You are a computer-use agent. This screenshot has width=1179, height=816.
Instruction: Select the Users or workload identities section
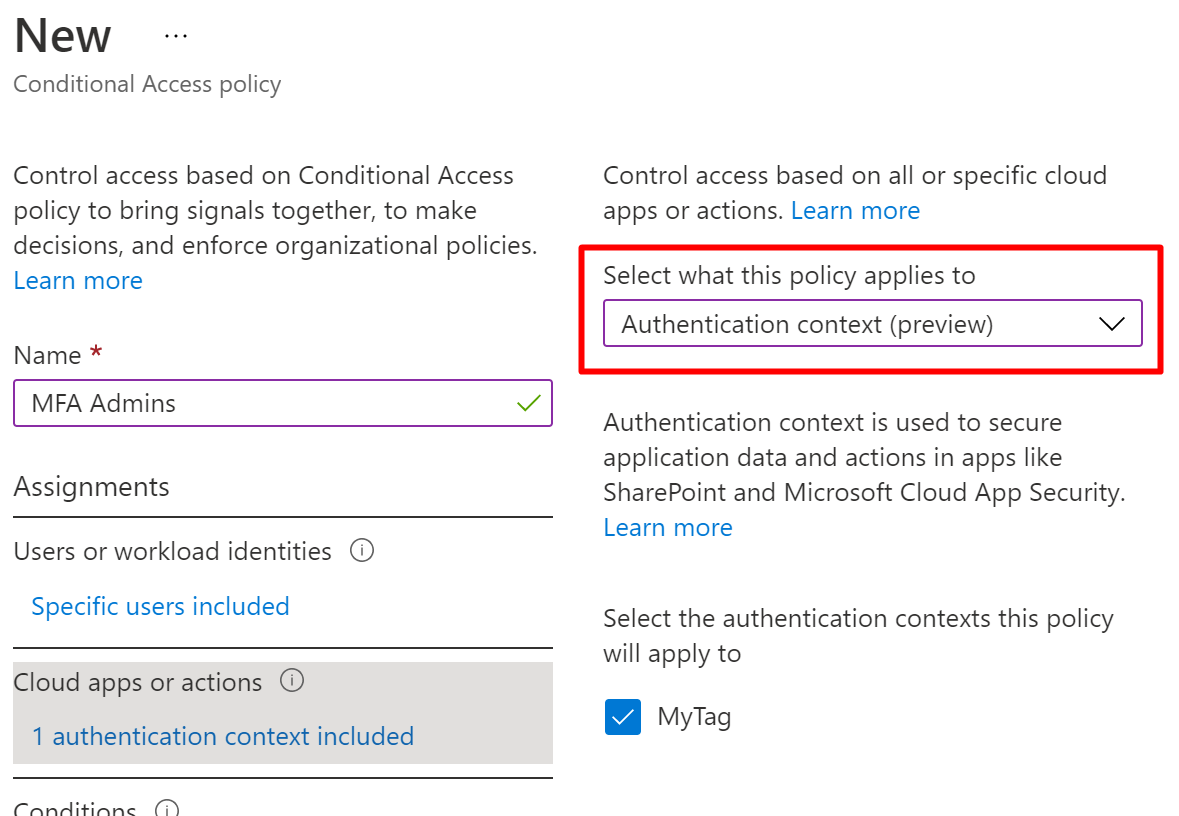click(x=173, y=552)
